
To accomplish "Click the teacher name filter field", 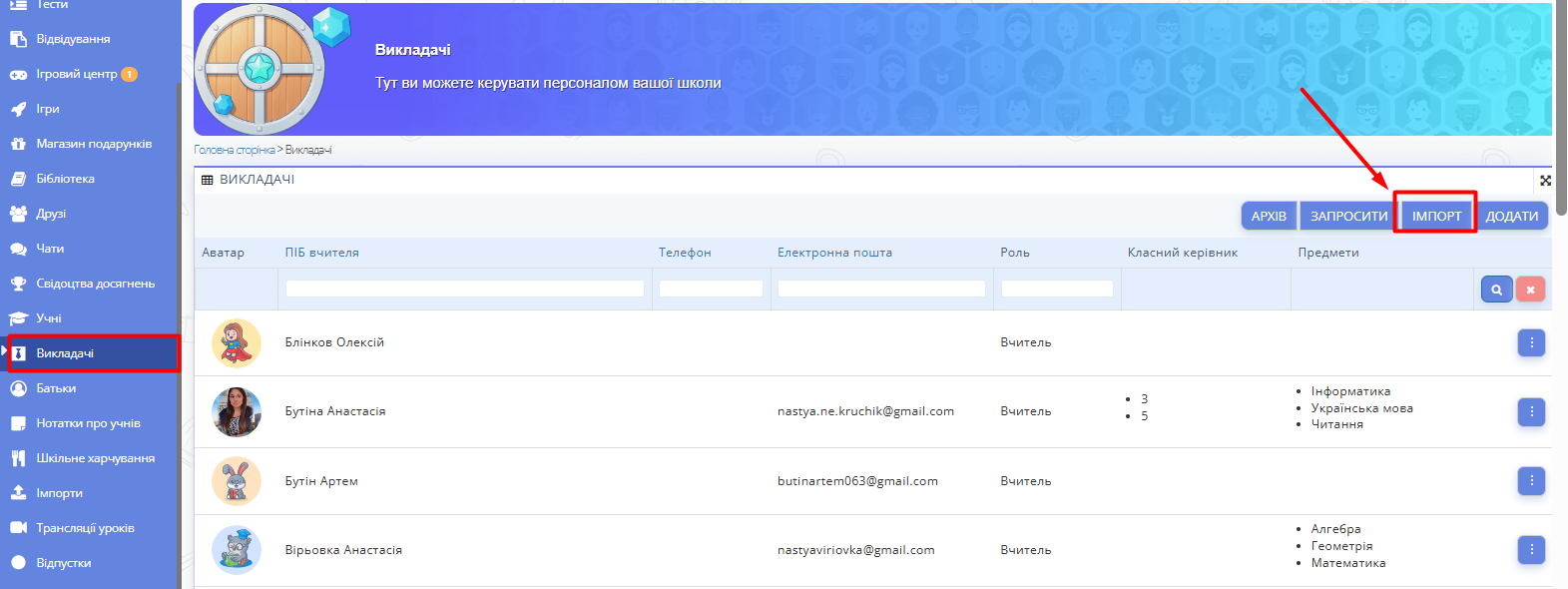I will coord(464,289).
